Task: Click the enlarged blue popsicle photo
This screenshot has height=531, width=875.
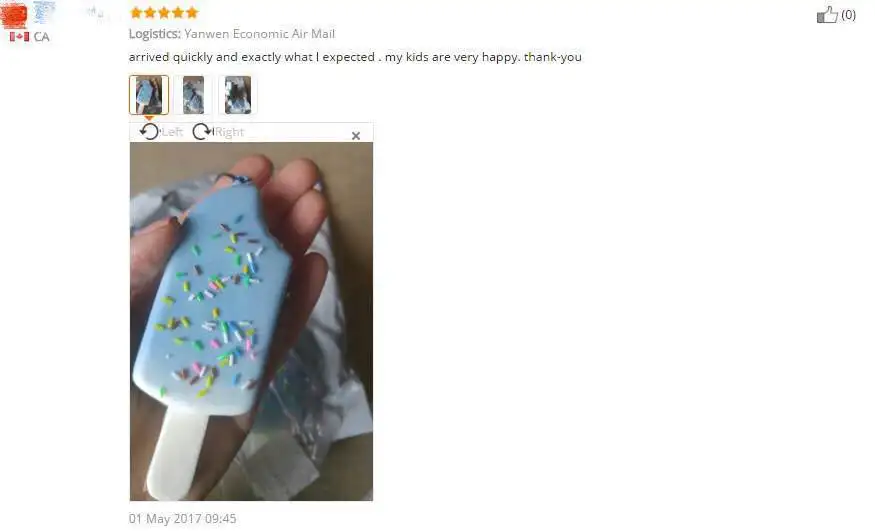Action: pos(252,321)
